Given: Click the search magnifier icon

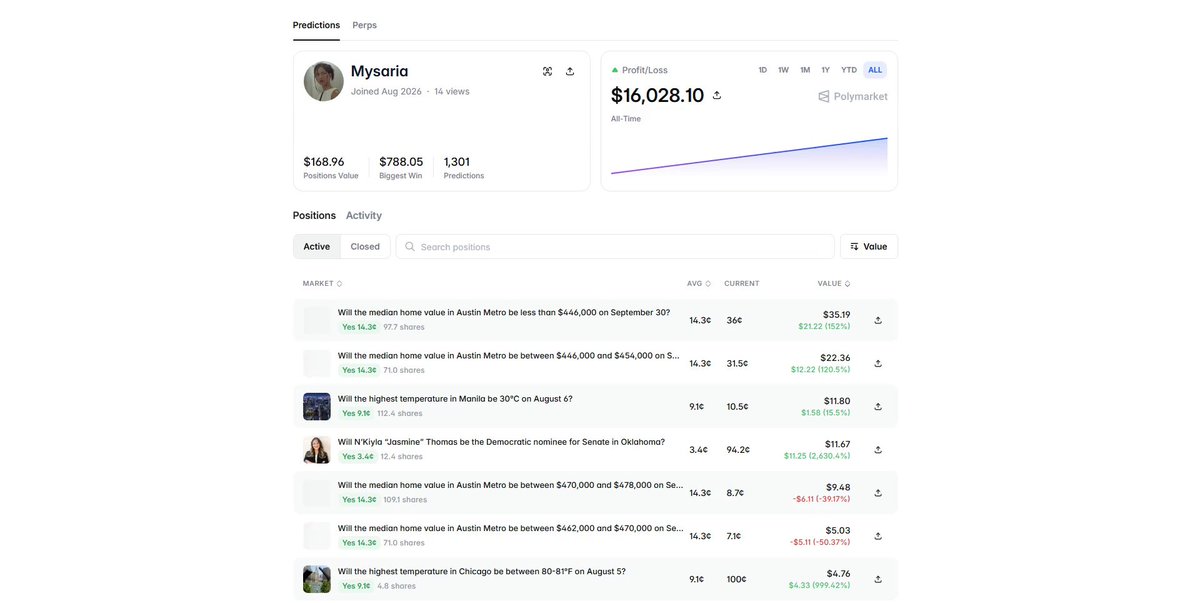Looking at the screenshot, I should pyautogui.click(x=410, y=246).
